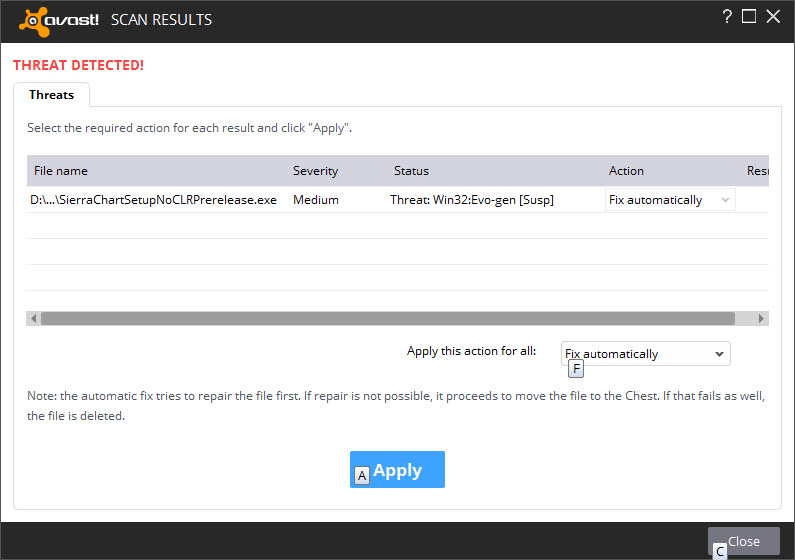Open row's Fix automatically action dropdown
The width and height of the screenshot is (795, 560).
pos(670,200)
